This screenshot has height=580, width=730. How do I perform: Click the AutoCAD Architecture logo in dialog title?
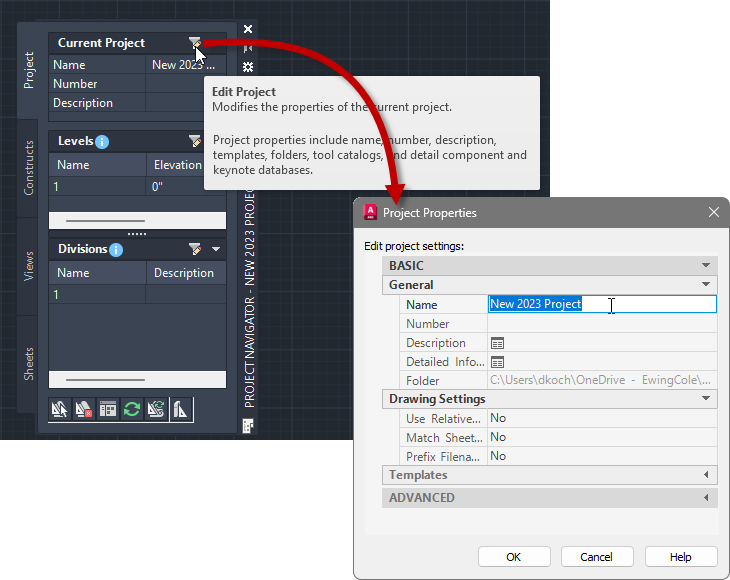[370, 212]
